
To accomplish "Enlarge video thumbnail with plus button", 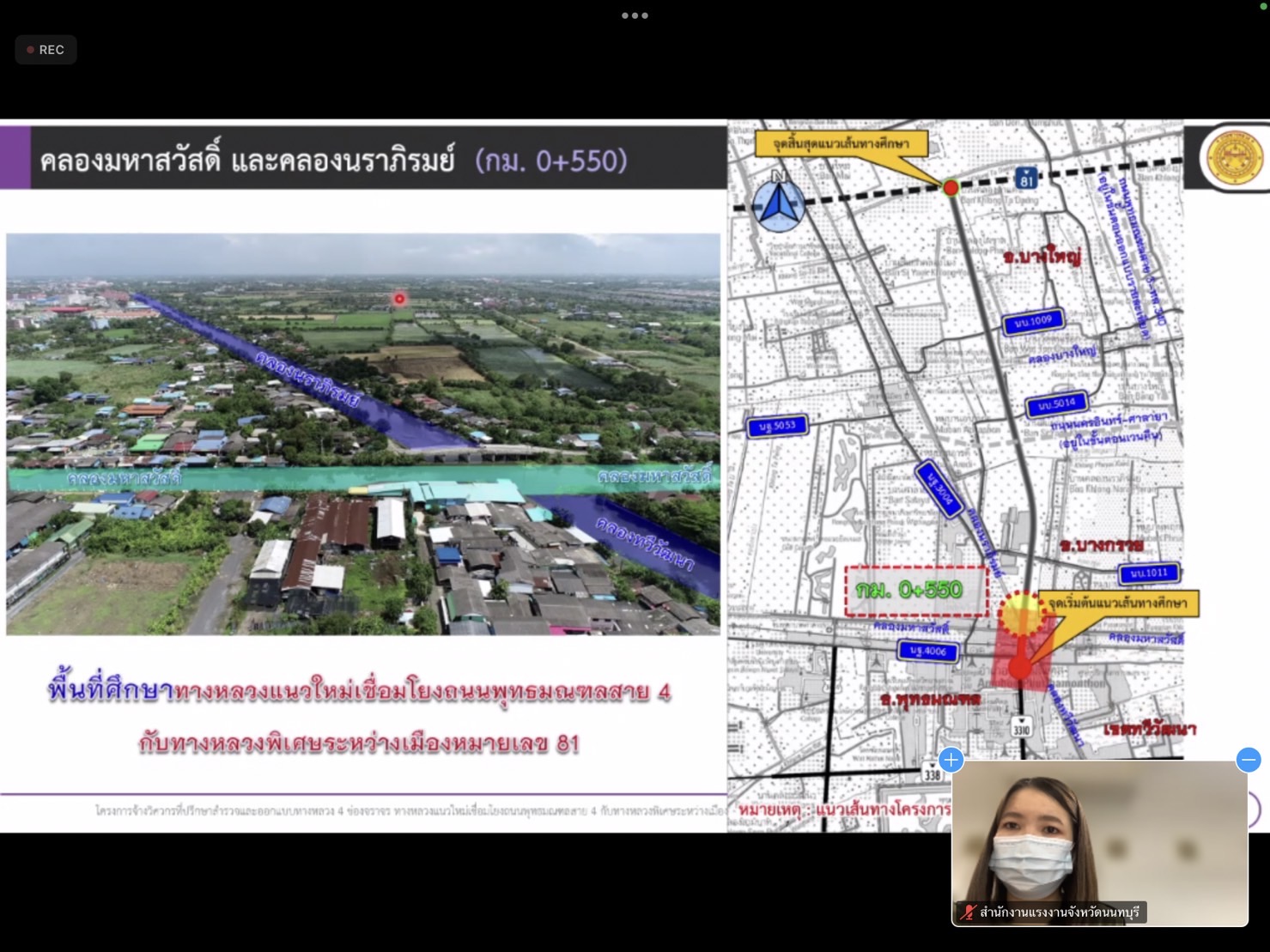I will point(951,760).
